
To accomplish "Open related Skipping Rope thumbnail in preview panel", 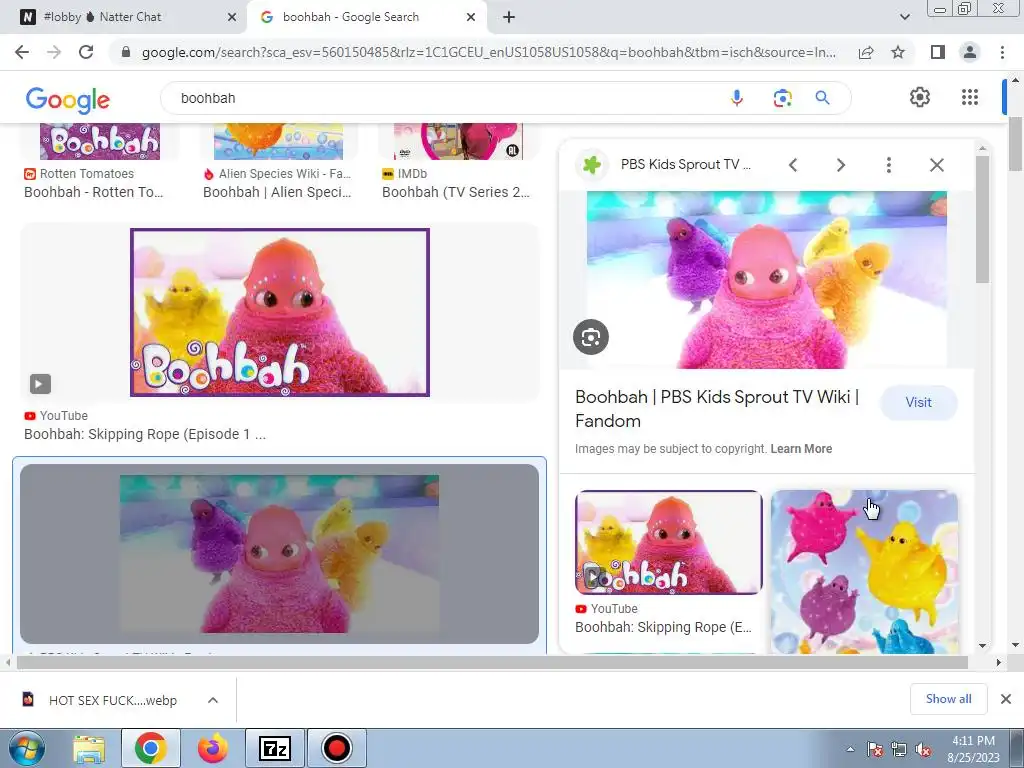I will [x=668, y=542].
